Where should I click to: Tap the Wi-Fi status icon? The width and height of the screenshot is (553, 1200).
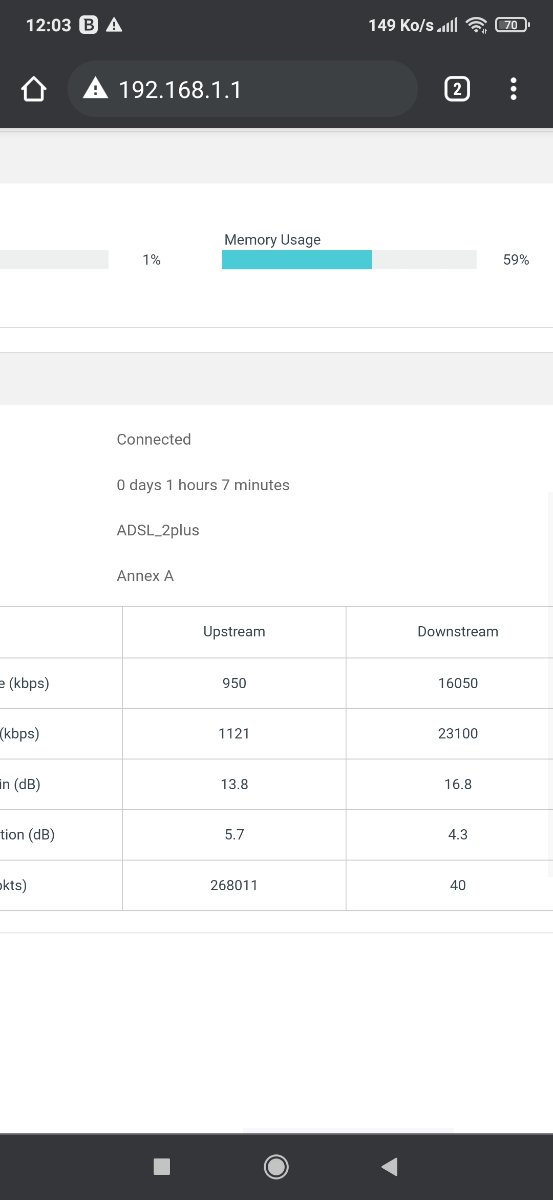pos(477,25)
